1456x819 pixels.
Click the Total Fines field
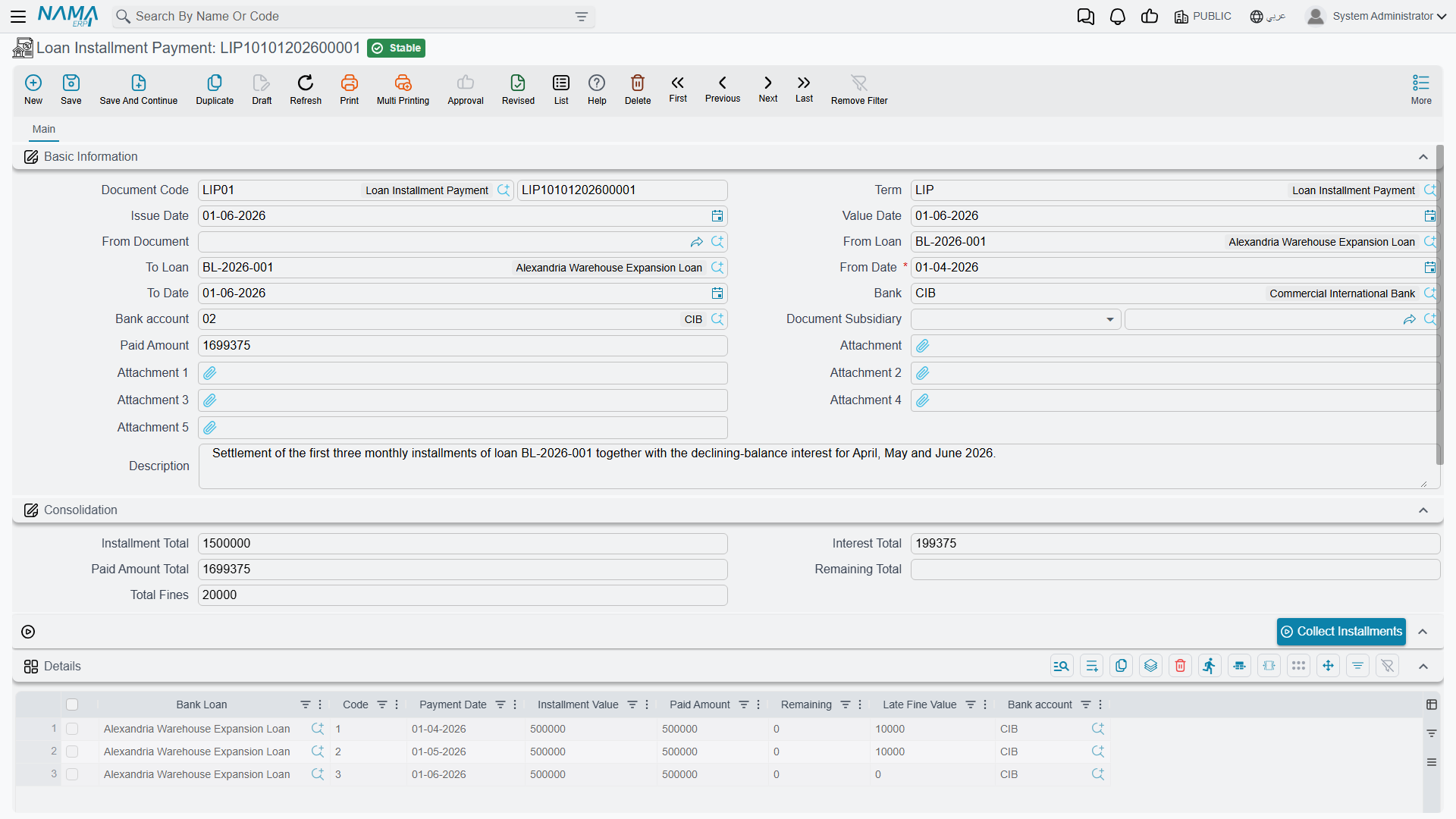pos(463,595)
